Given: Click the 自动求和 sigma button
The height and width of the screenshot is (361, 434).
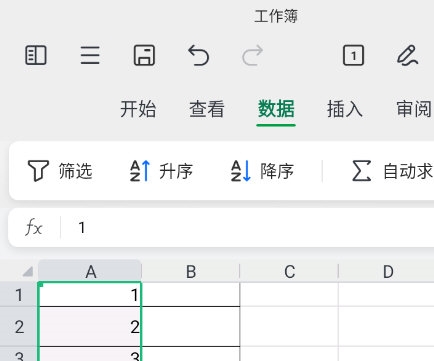Looking at the screenshot, I should pyautogui.click(x=393, y=171).
